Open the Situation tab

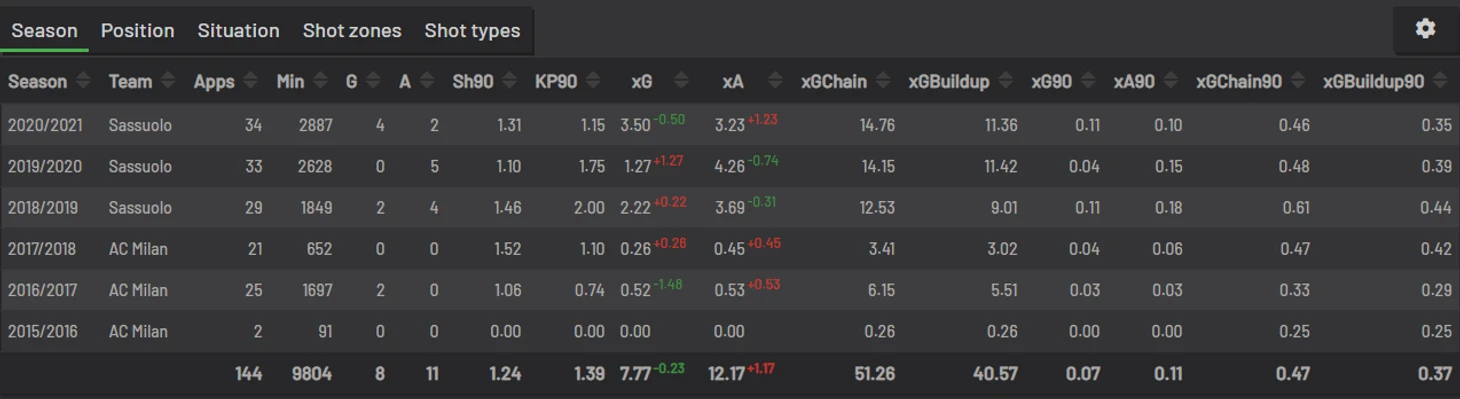pyautogui.click(x=238, y=30)
